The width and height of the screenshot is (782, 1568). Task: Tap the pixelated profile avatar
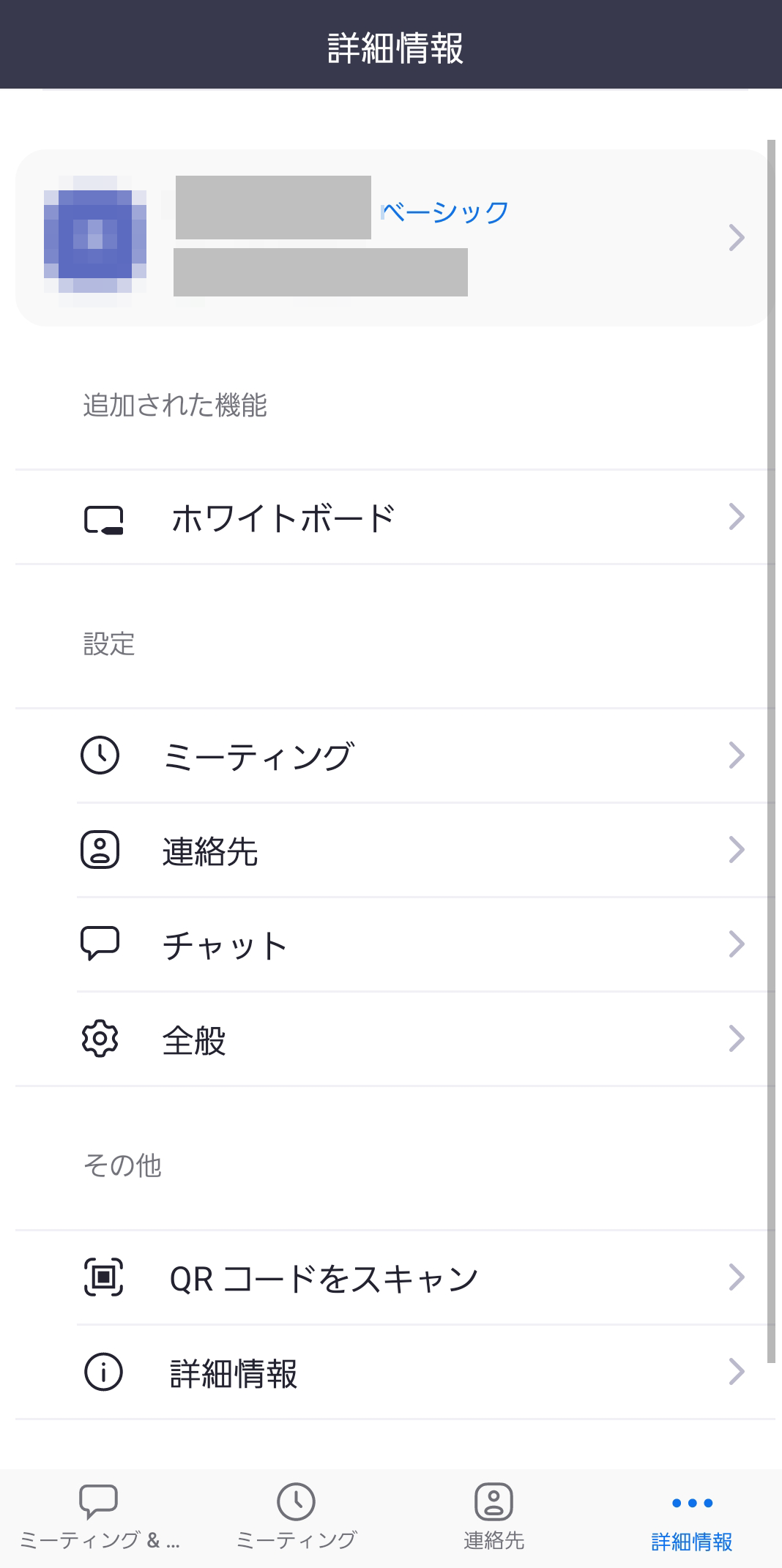[x=95, y=239]
